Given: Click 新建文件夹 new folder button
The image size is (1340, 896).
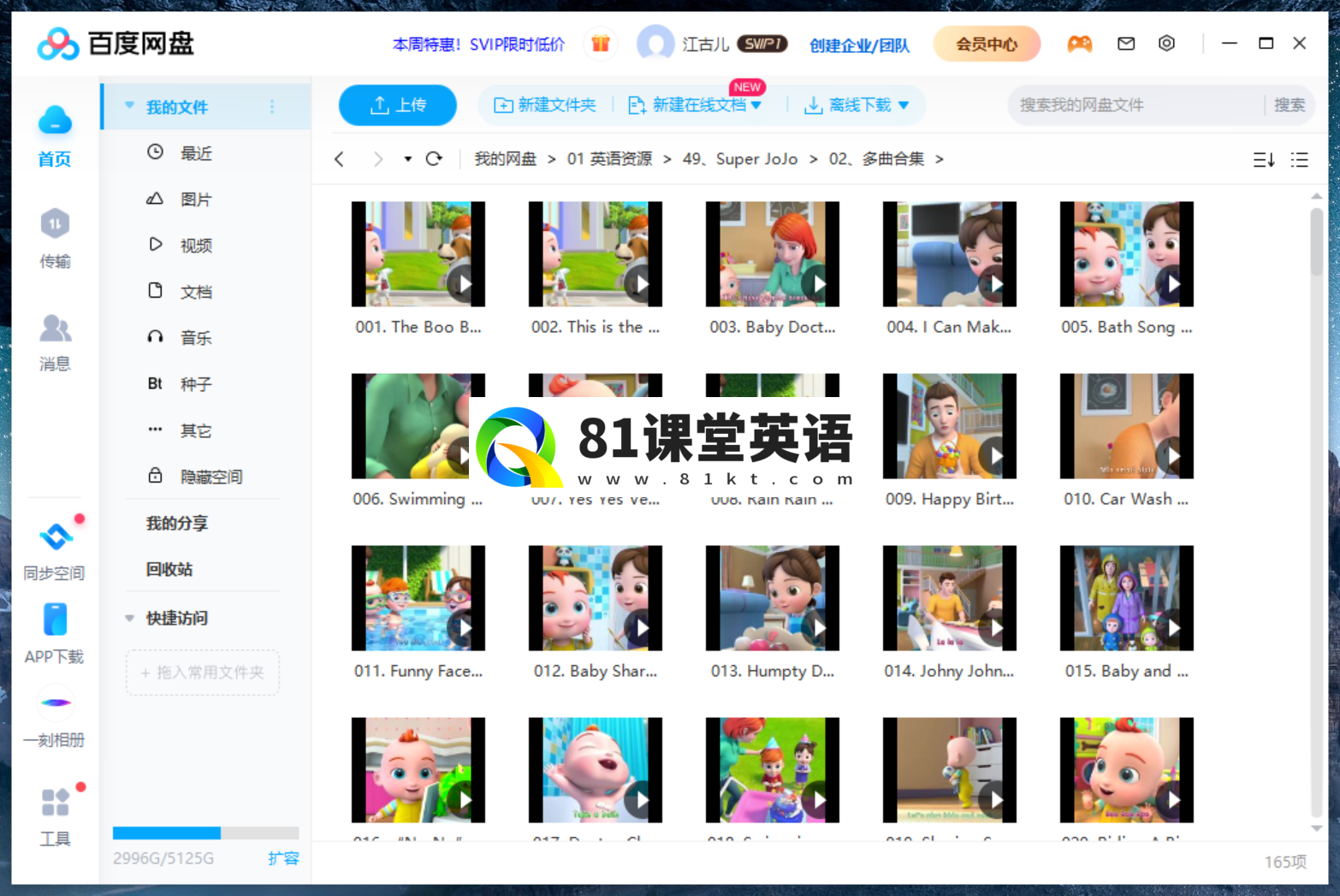Looking at the screenshot, I should pyautogui.click(x=544, y=105).
